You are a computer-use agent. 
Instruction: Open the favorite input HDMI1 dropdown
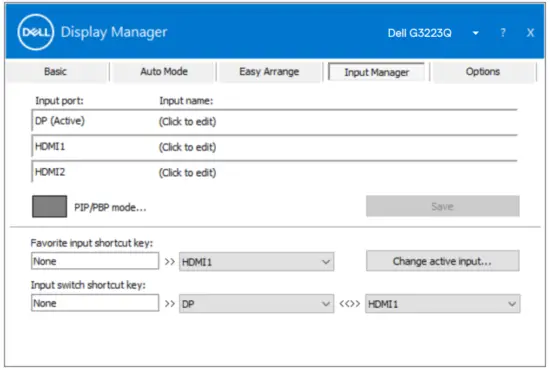click(256, 262)
